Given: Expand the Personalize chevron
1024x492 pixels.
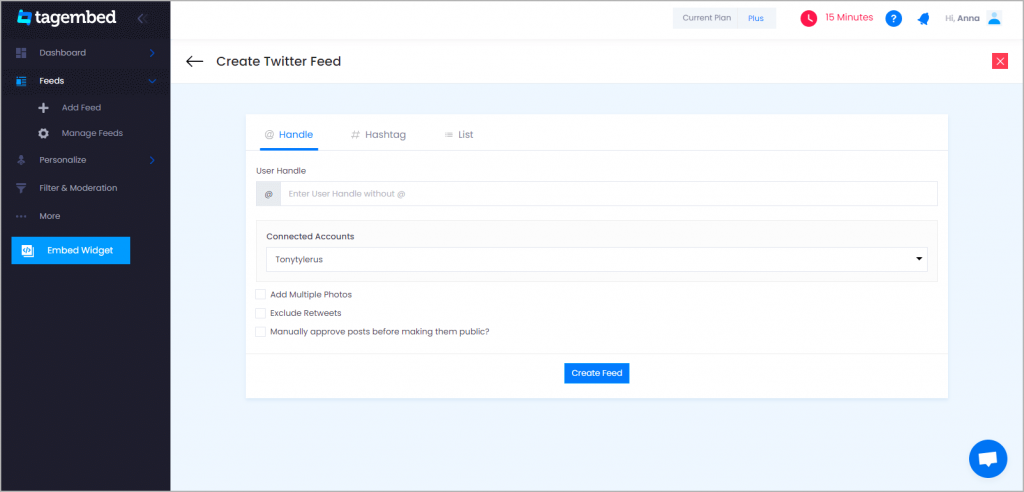Looking at the screenshot, I should [x=152, y=160].
